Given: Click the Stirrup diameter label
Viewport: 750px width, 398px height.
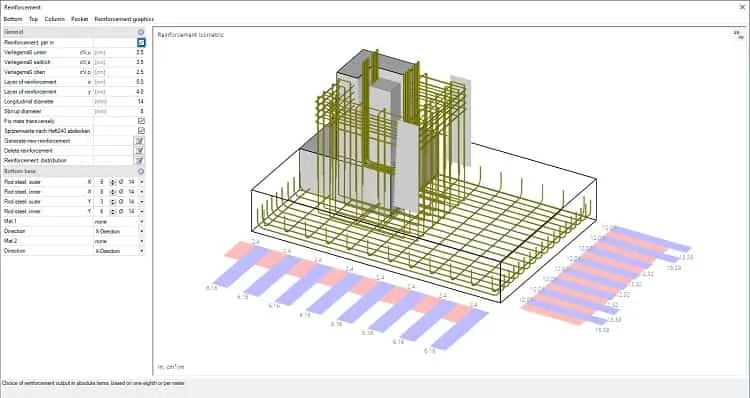Looking at the screenshot, I should tap(23, 111).
